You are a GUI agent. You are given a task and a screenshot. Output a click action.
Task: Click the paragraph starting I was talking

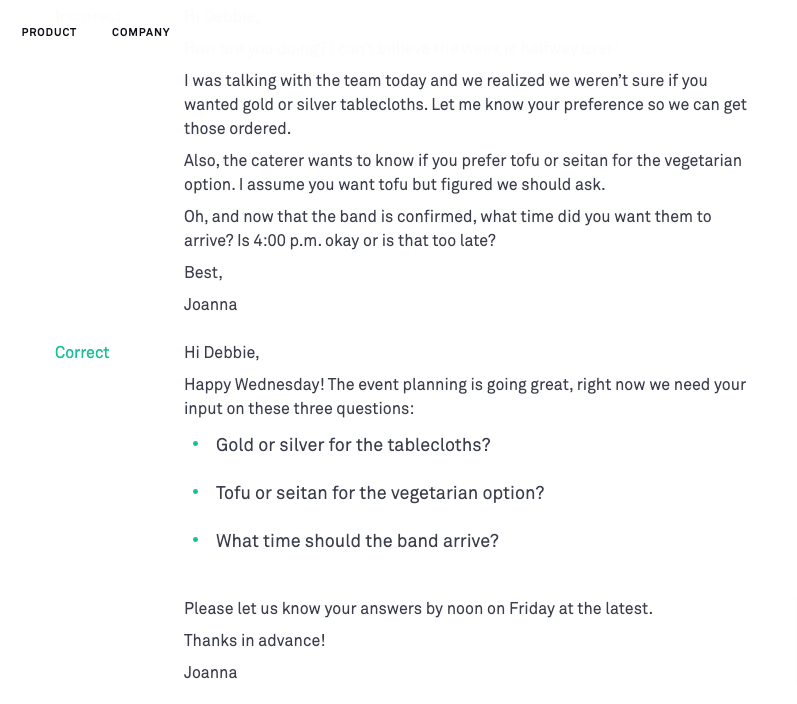[x=465, y=104]
